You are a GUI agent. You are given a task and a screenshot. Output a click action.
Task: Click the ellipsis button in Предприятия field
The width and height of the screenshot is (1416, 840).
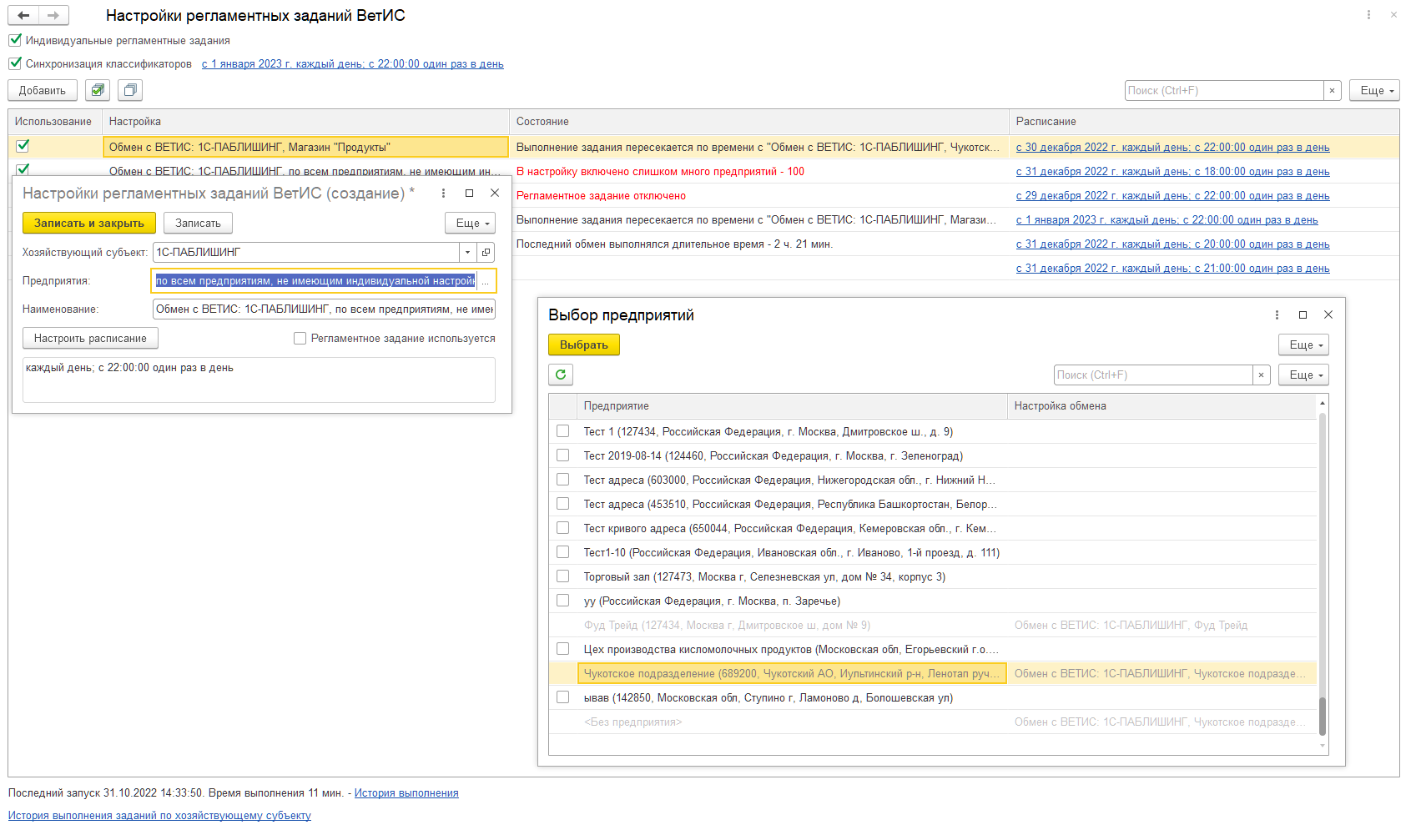(x=486, y=281)
